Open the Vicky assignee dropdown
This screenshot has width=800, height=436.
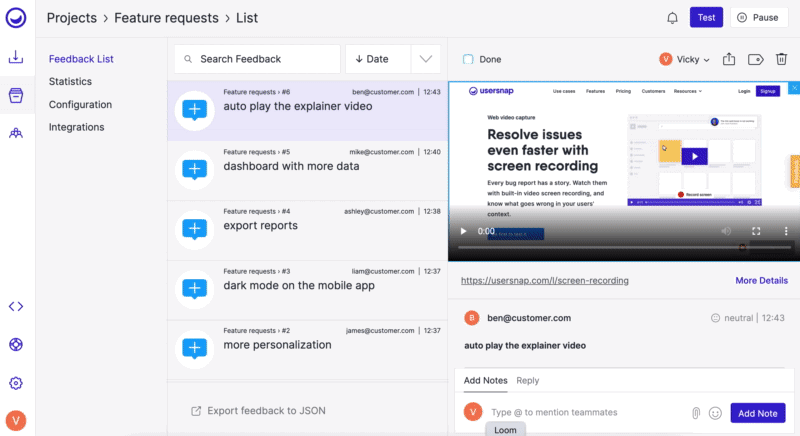684,59
